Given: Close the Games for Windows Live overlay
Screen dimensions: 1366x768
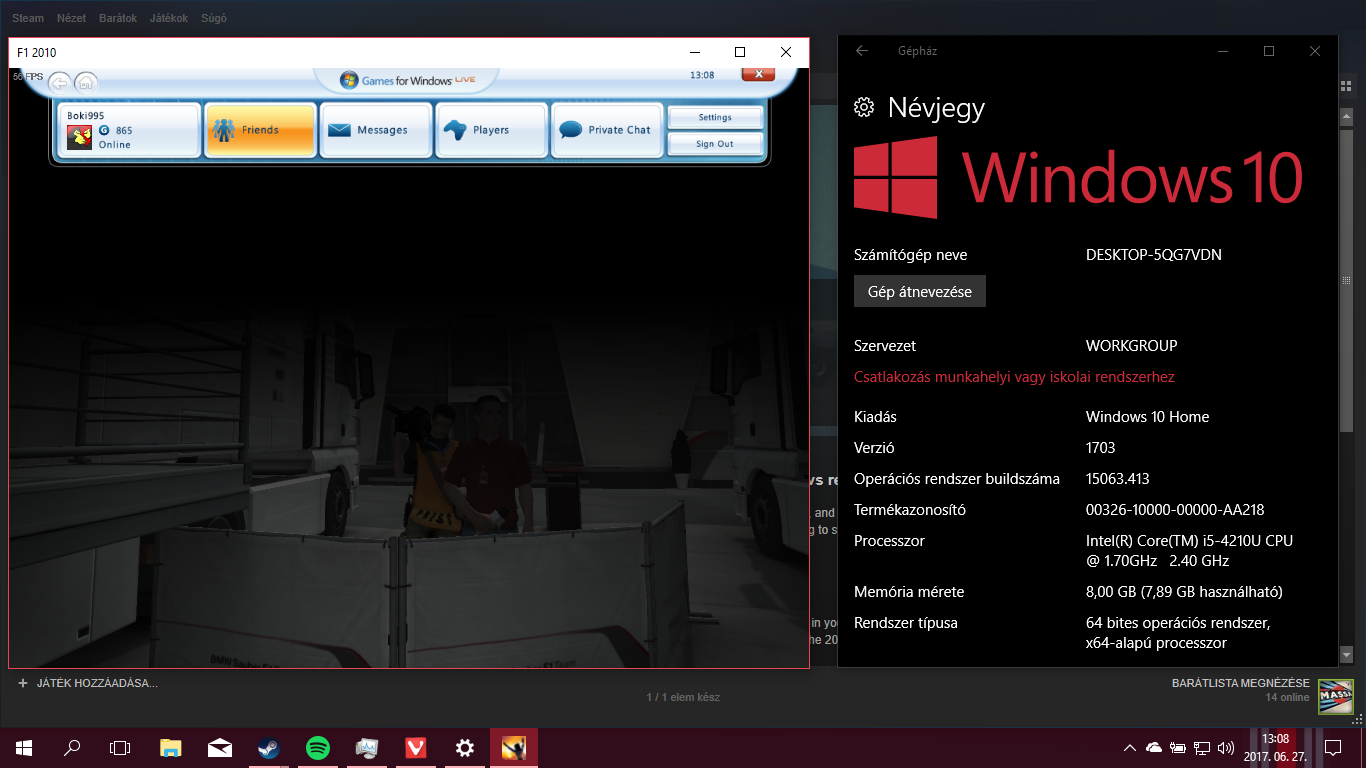Looking at the screenshot, I should 758,74.
